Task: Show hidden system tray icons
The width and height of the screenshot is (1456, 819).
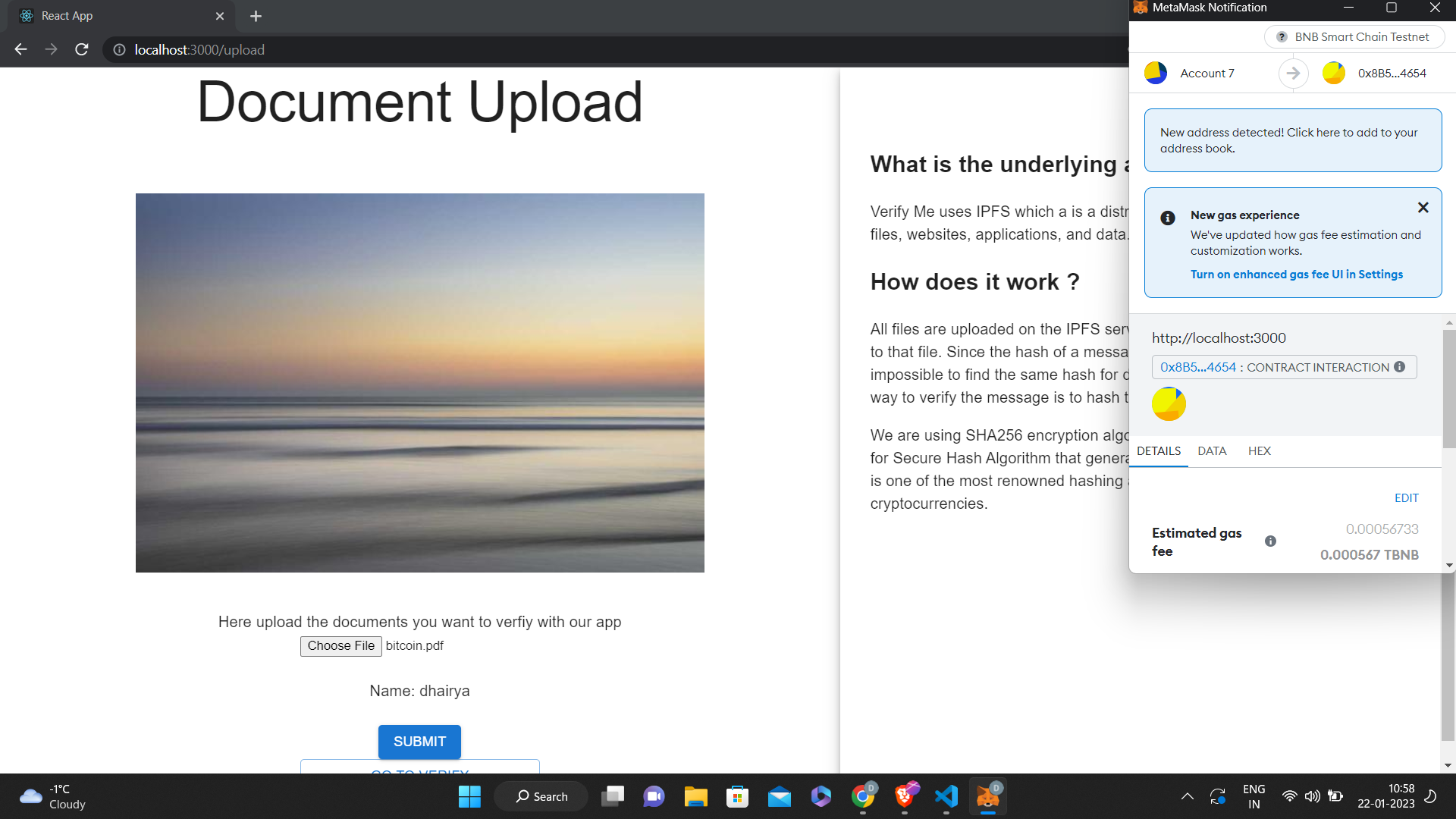Action: click(1187, 796)
